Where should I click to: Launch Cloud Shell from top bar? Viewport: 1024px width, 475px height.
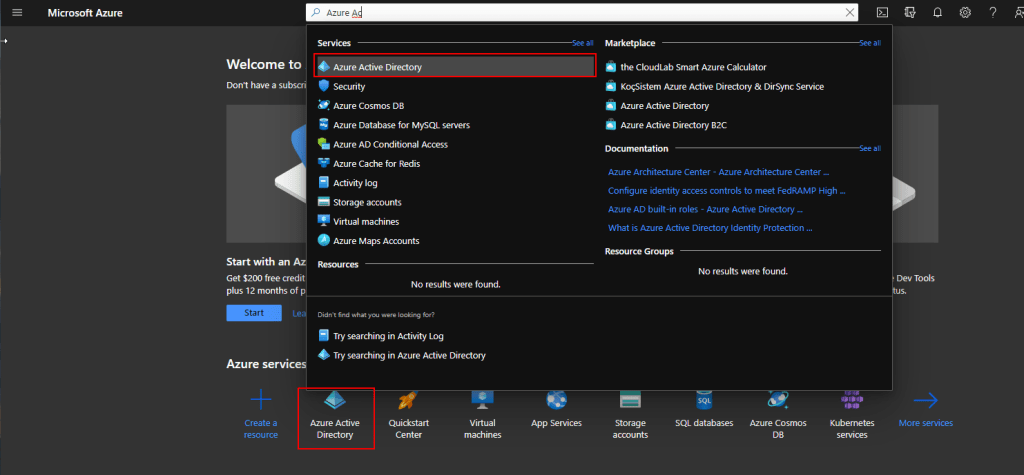[882, 12]
